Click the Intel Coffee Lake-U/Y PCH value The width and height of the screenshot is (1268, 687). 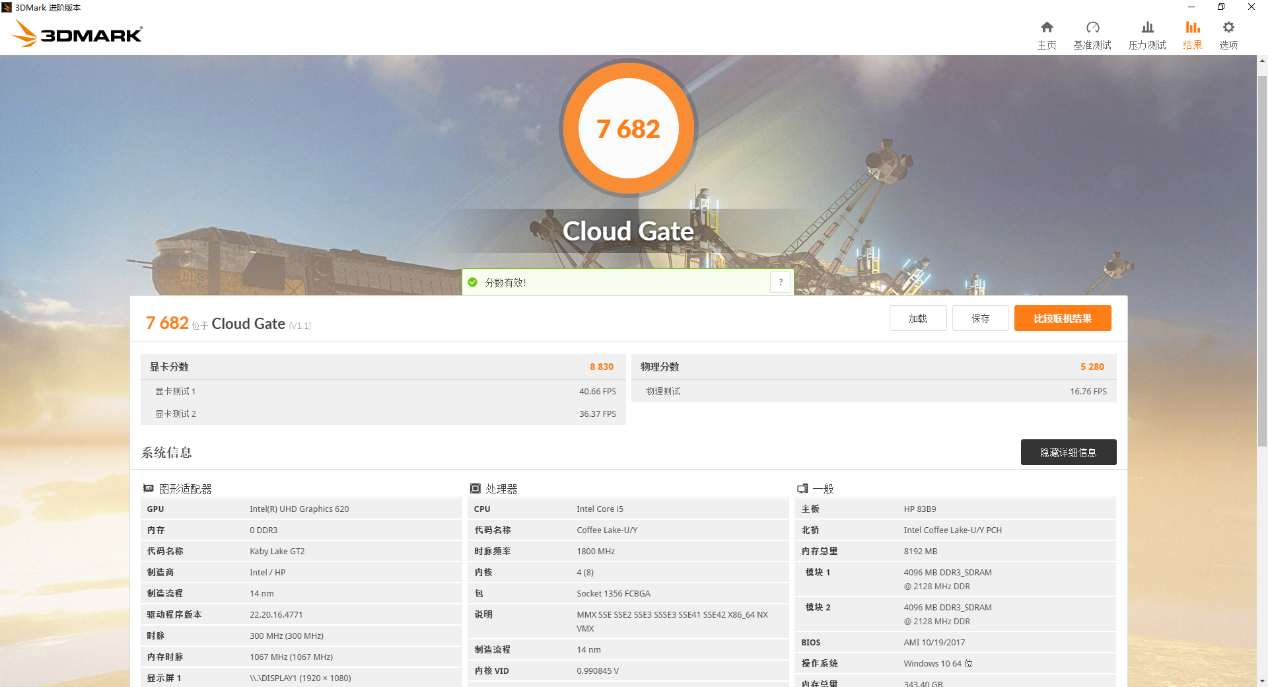952,530
